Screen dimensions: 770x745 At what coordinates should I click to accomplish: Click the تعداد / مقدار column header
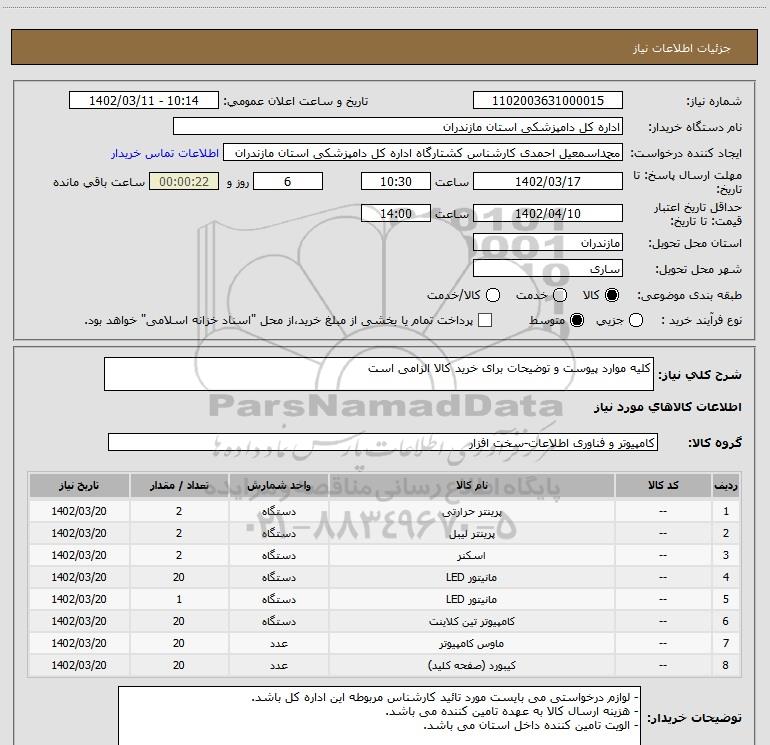tap(179, 485)
